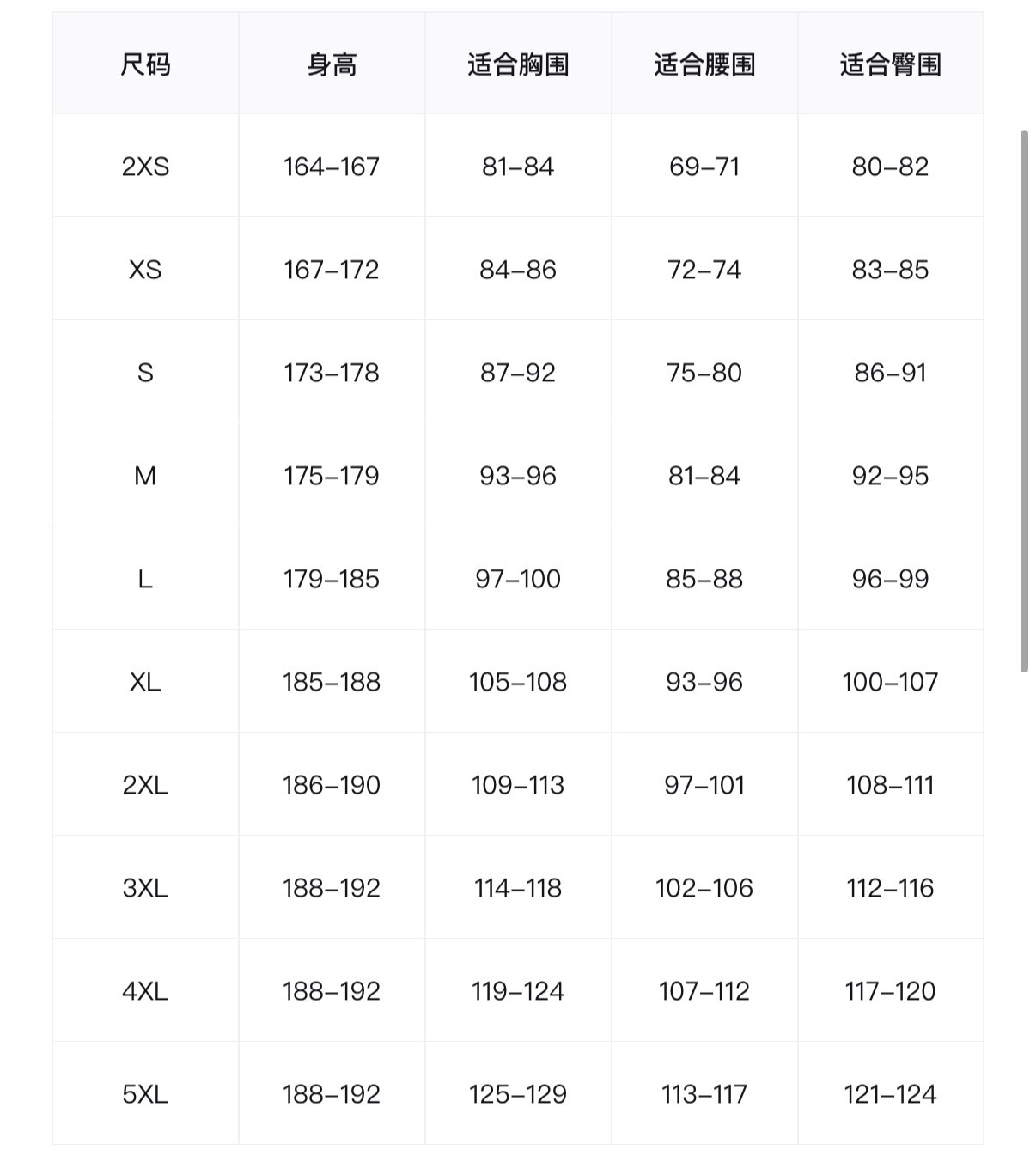Click hip value 108–111 in 2XL row
The height and width of the screenshot is (1162, 1036).
pyautogui.click(x=891, y=785)
